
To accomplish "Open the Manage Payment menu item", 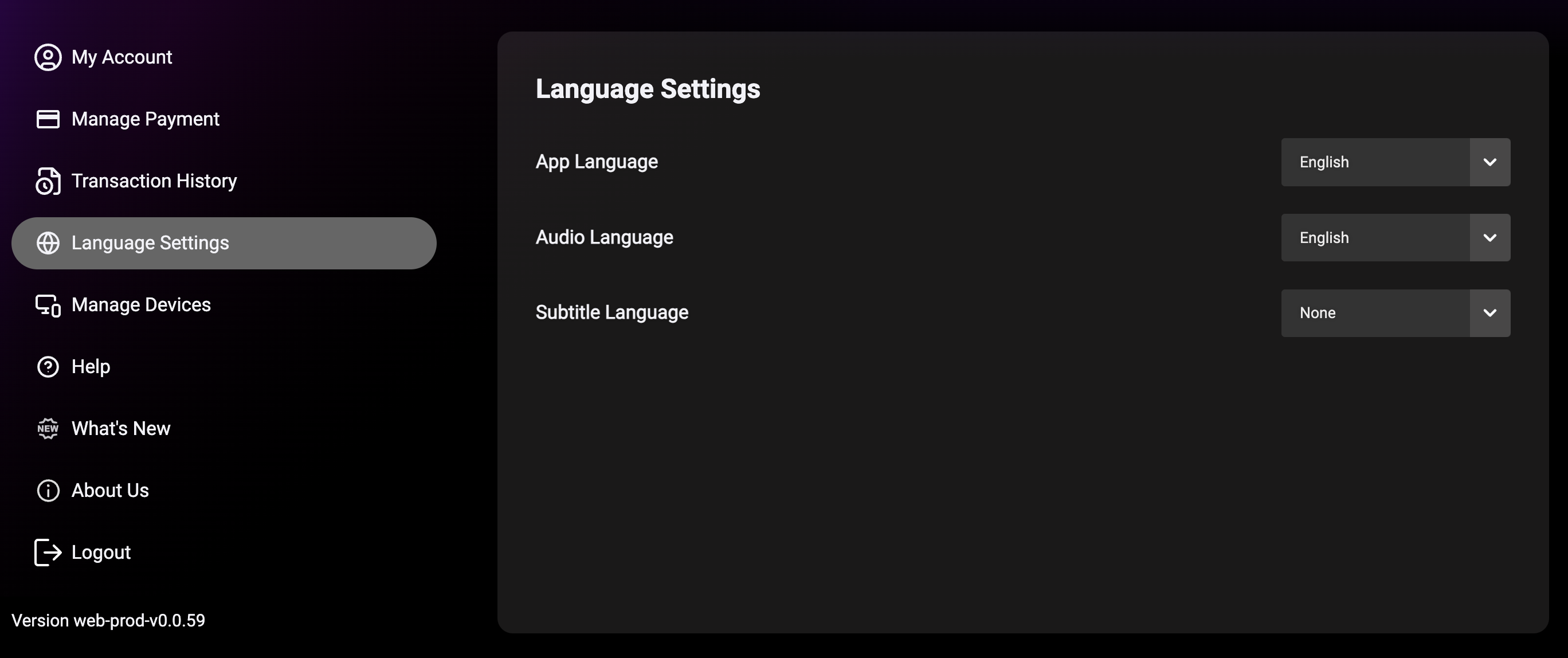I will [x=146, y=119].
